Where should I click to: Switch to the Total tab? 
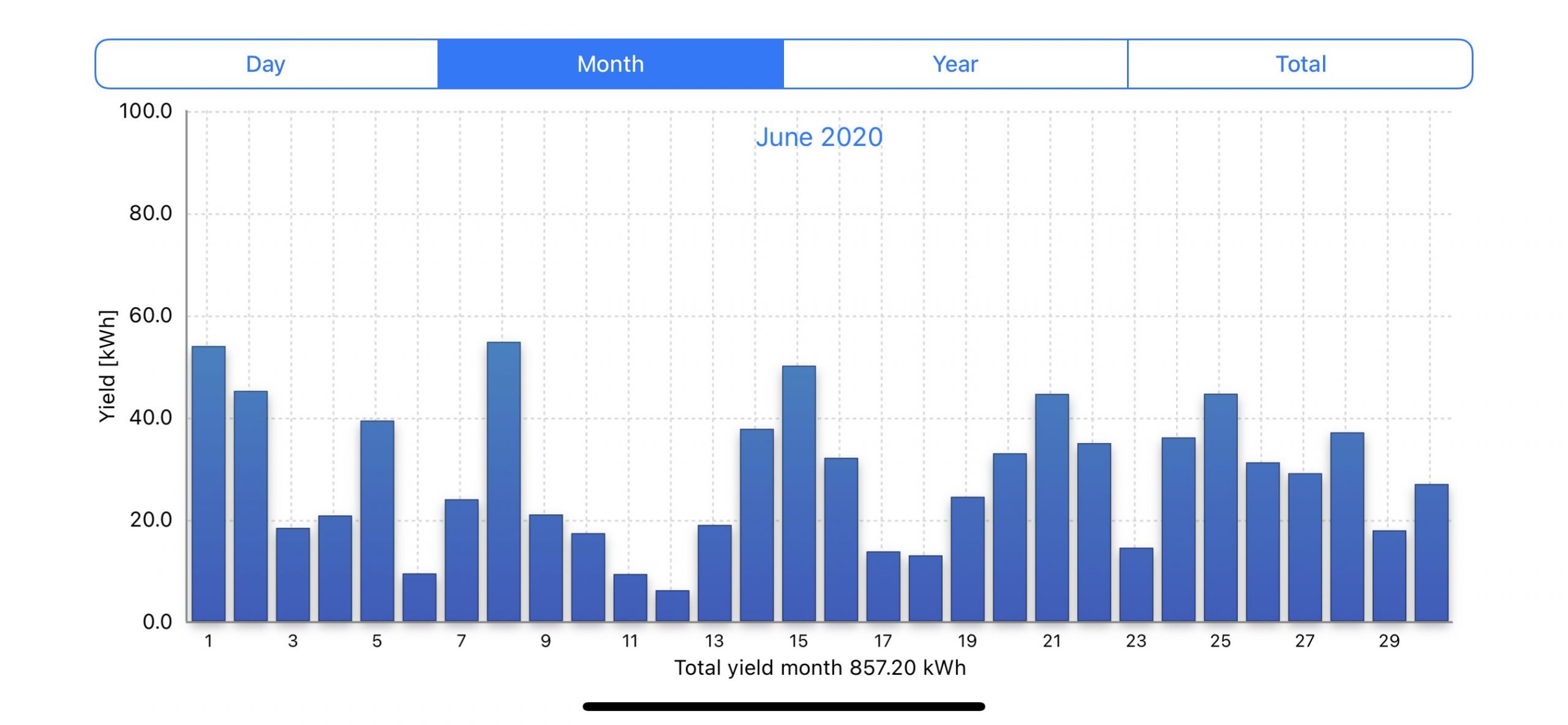tap(1300, 64)
